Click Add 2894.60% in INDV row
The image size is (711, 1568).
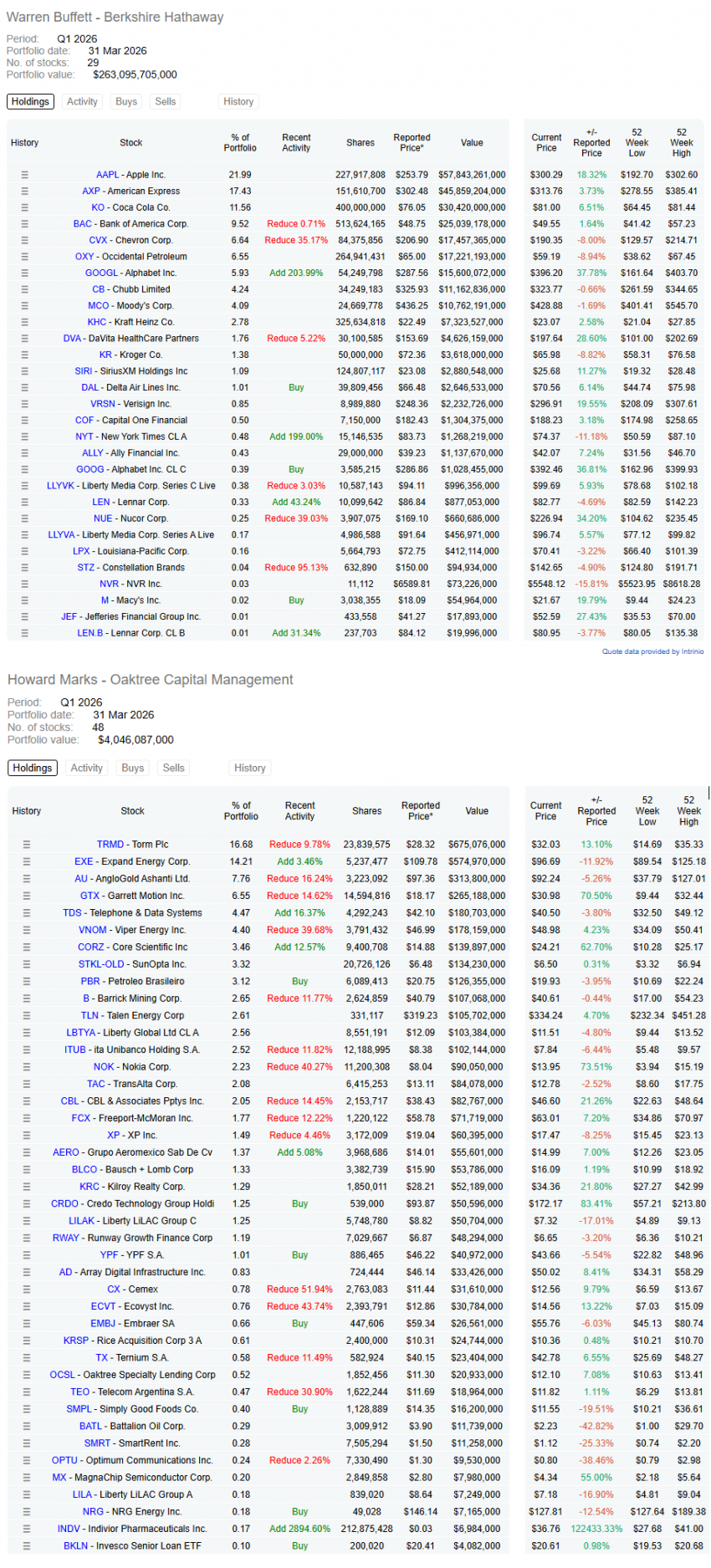[x=299, y=1529]
